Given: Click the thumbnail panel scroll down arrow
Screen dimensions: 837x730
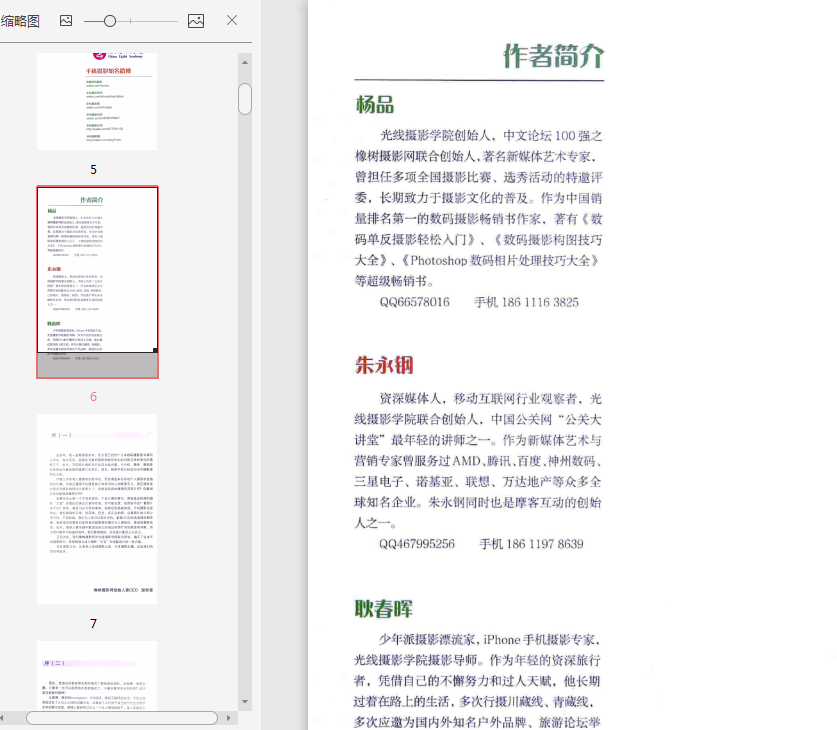Looking at the screenshot, I should click(245, 702).
